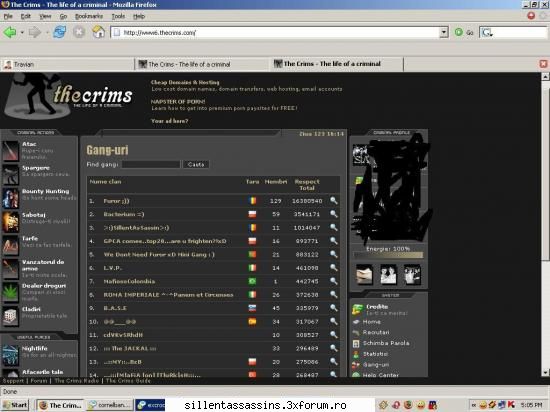The image size is (550, 412).
Task: Open the Tools menu
Action: tap(118, 16)
